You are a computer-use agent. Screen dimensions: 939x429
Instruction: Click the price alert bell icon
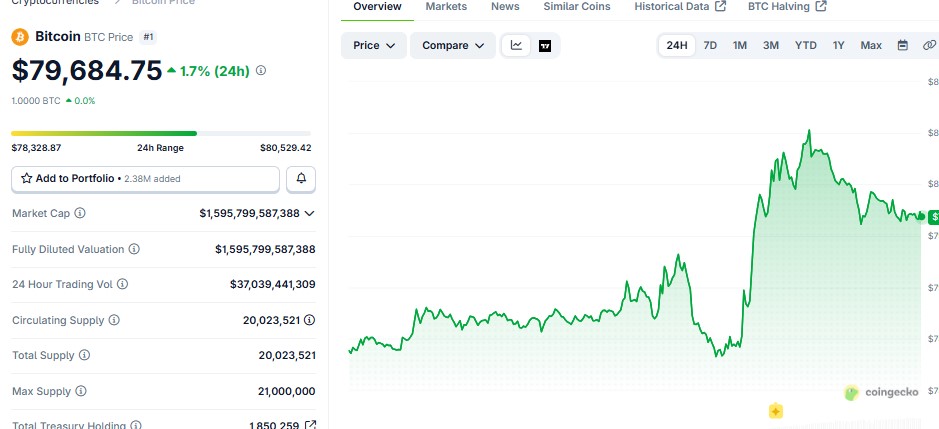pyautogui.click(x=301, y=179)
